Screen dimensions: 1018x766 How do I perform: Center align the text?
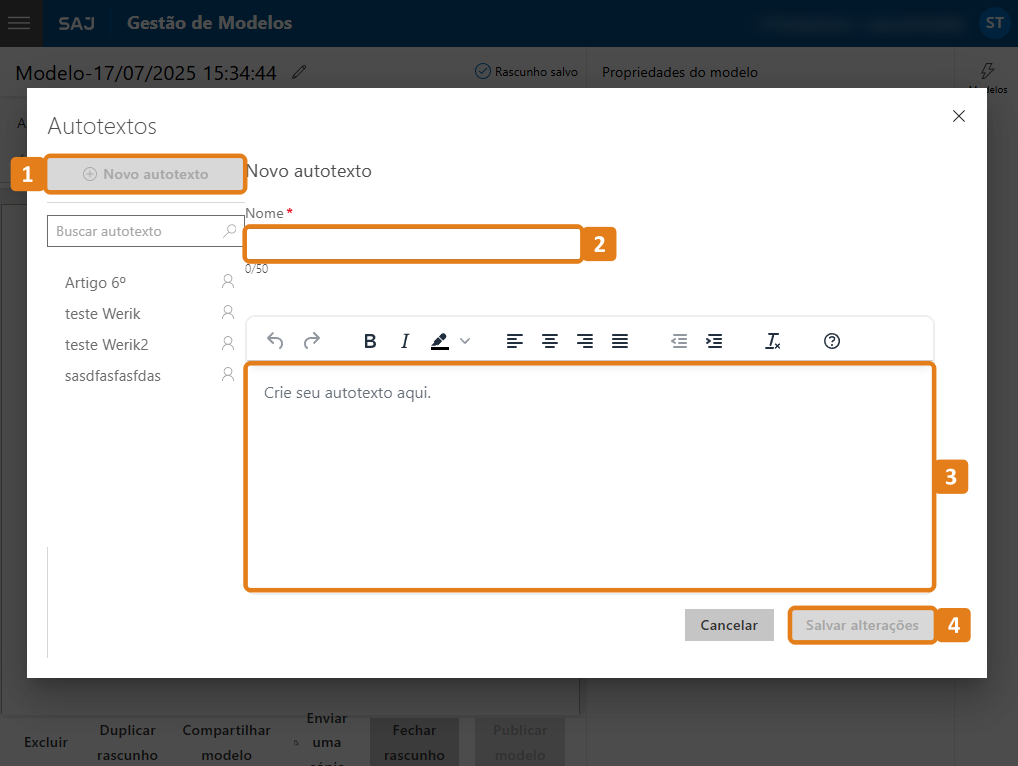point(549,341)
